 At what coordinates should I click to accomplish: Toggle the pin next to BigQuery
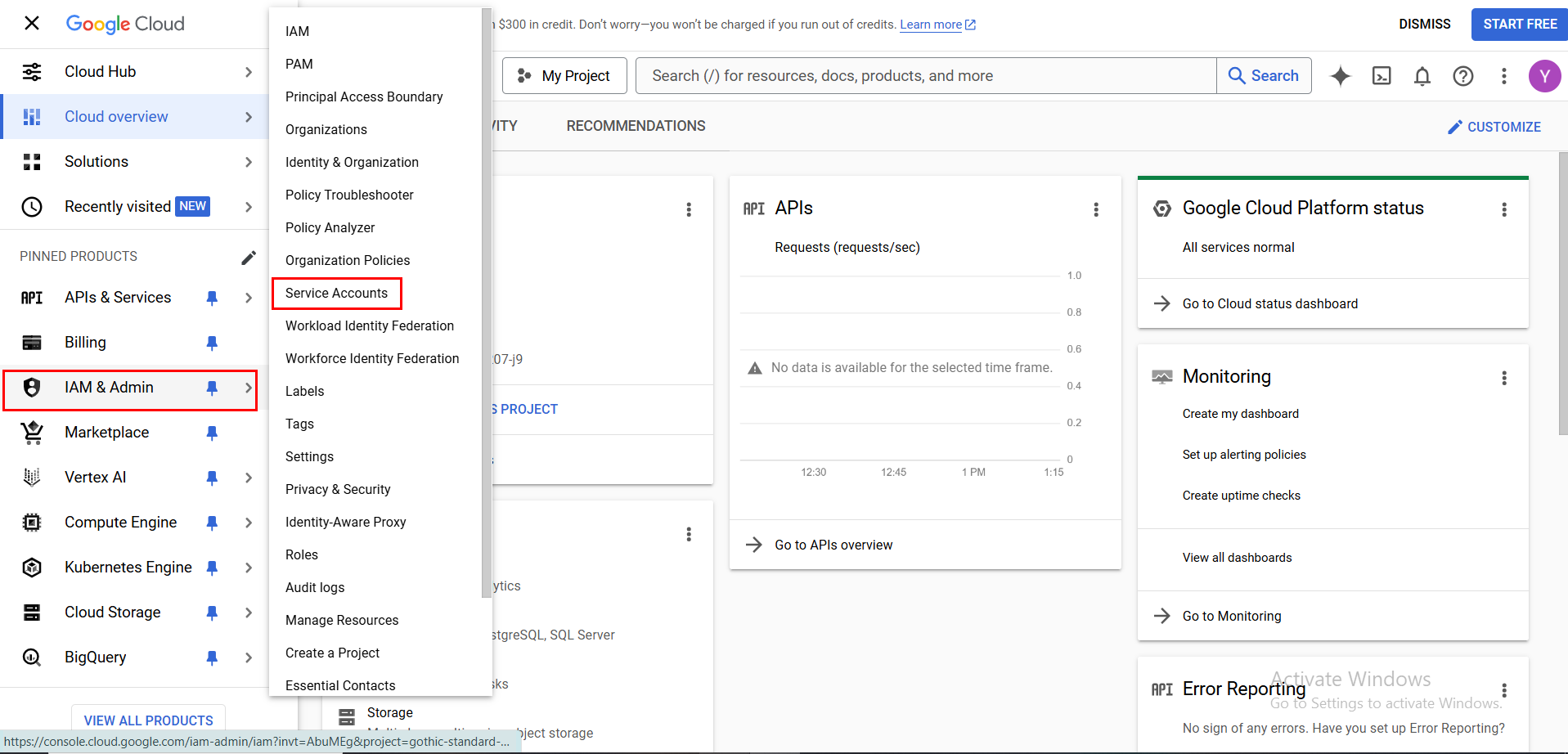click(x=212, y=658)
